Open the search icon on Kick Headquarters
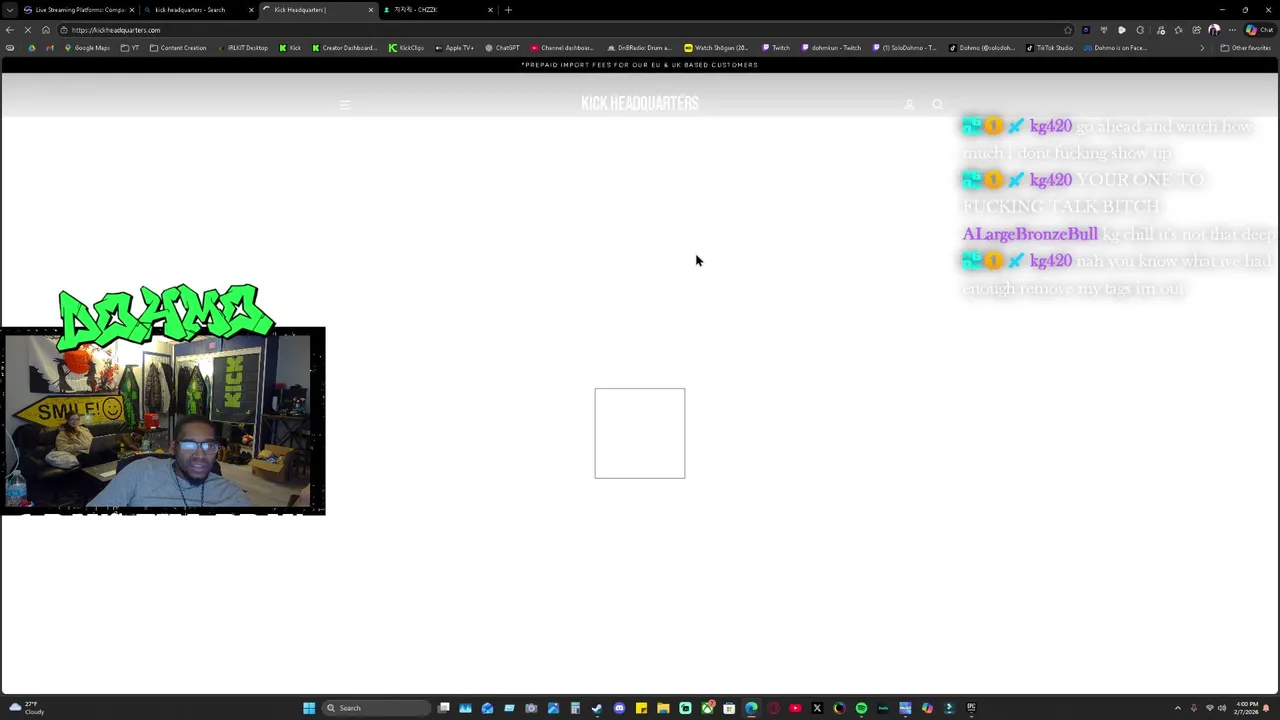 click(x=938, y=104)
